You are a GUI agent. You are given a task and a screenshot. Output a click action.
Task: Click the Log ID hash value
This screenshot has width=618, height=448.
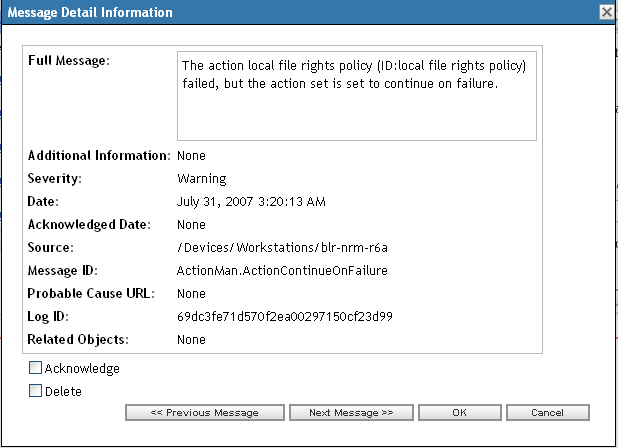[284, 316]
